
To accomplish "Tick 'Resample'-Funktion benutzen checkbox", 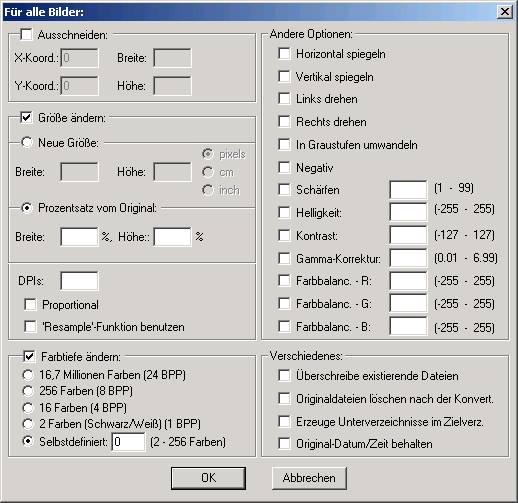I will [30, 327].
